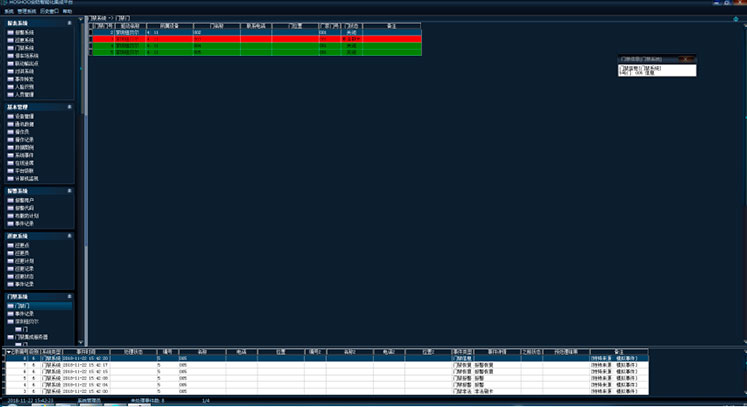The image size is (747, 407).
Task: Expand the 深圳捷贝尔 tree node
Action: click(x=10, y=321)
